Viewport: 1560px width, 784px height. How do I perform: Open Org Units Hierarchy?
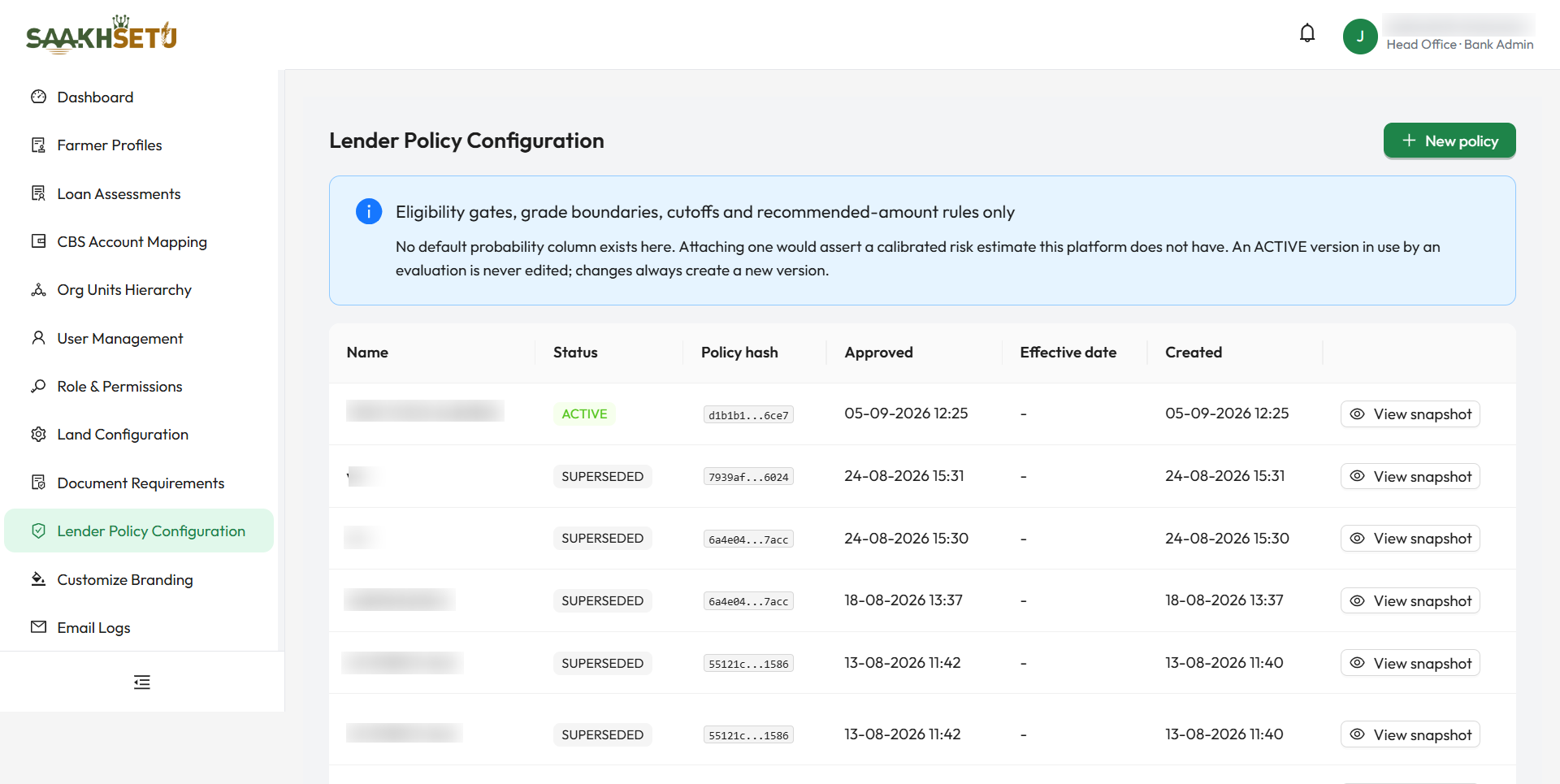pyautogui.click(x=139, y=290)
